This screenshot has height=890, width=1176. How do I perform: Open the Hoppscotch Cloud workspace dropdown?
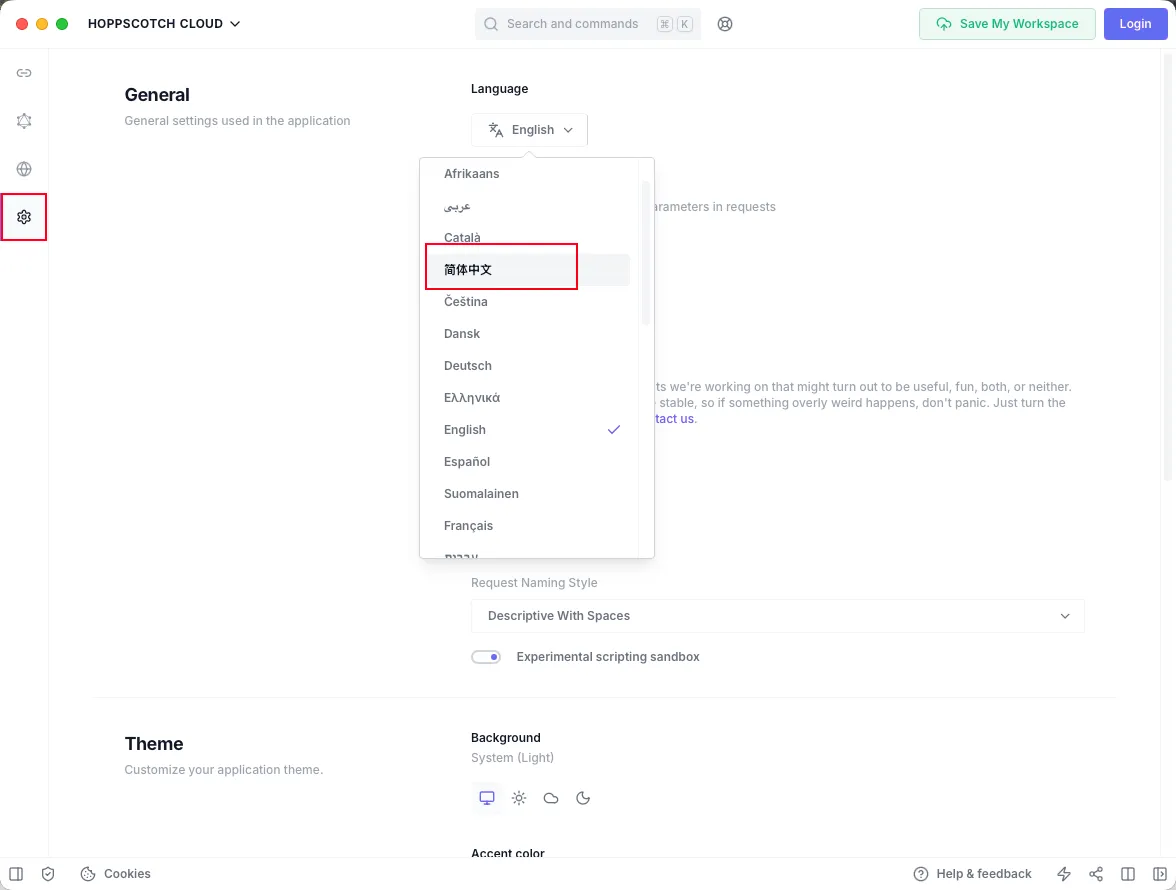tap(164, 24)
